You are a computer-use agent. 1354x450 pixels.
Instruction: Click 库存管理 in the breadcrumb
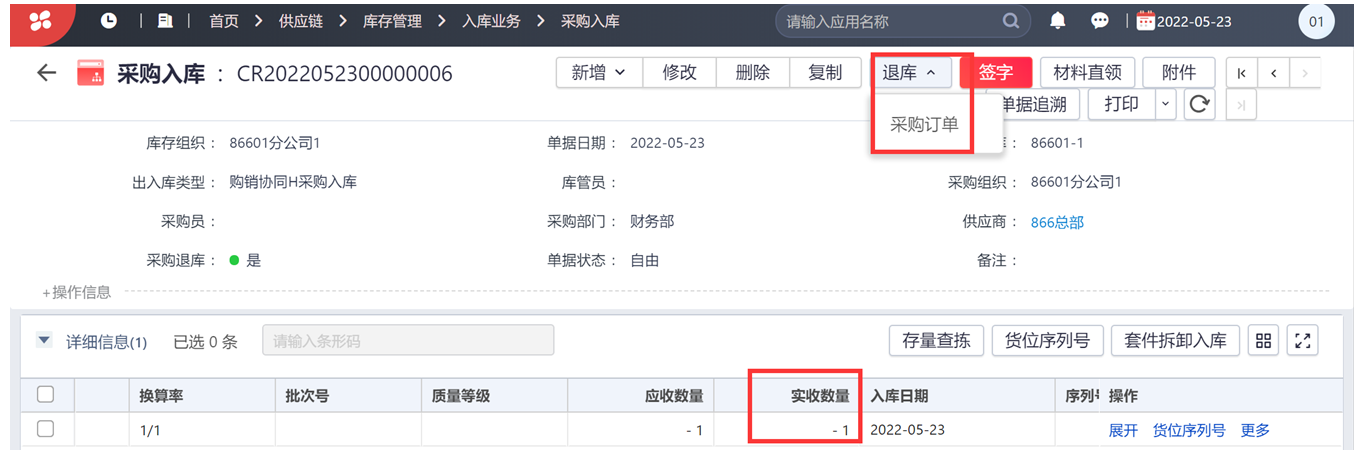[392, 20]
